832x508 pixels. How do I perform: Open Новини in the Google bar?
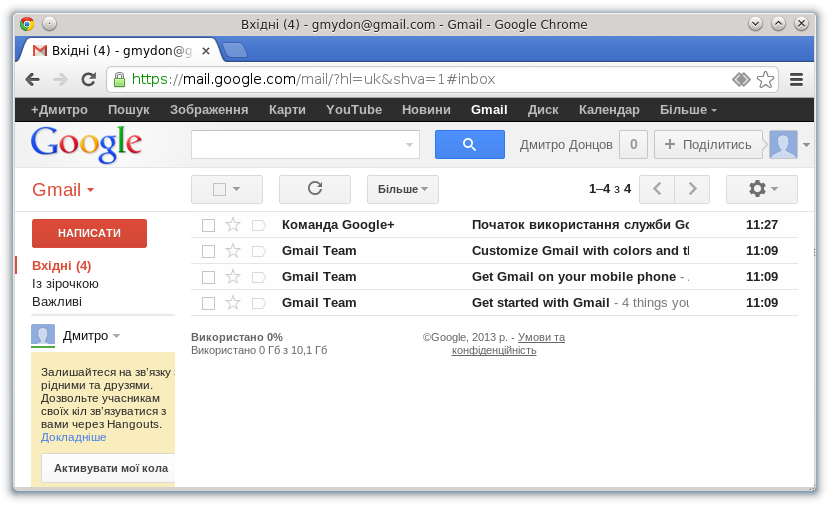[426, 110]
